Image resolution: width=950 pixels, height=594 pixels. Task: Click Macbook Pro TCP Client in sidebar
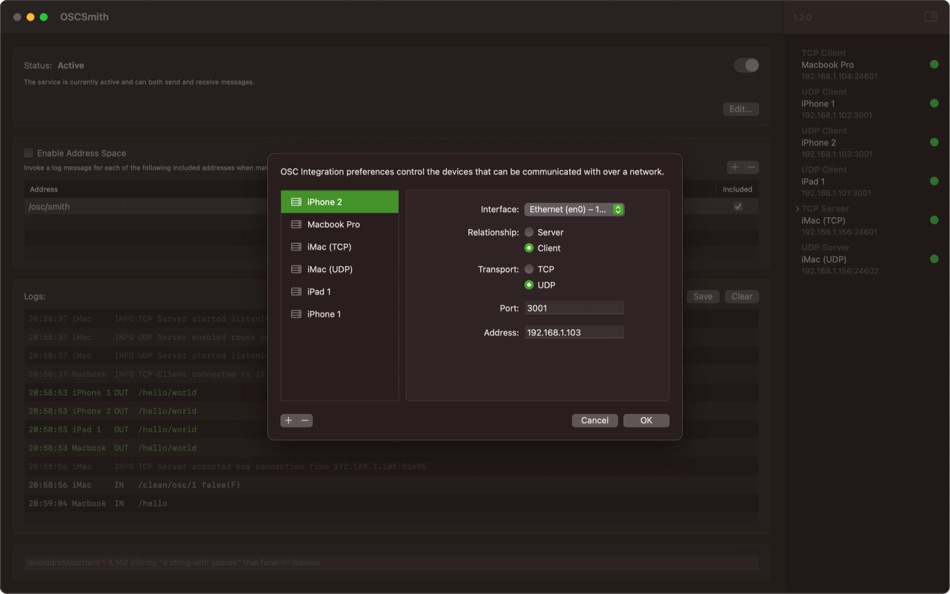[x=866, y=64]
